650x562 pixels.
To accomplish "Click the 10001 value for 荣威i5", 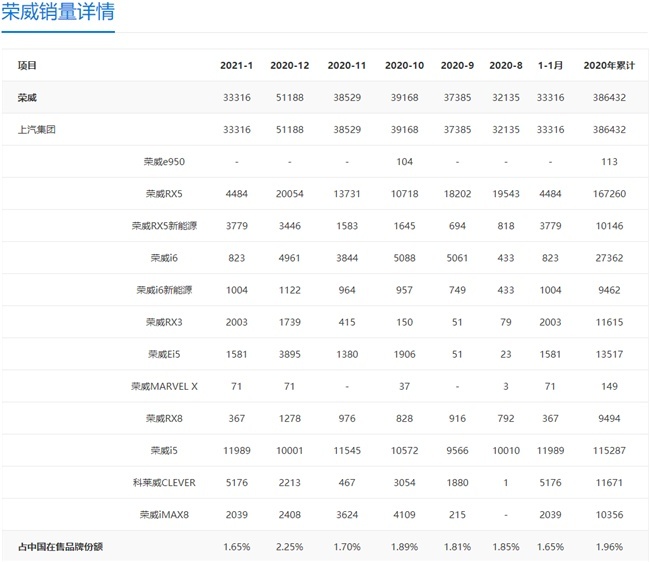I will [289, 451].
